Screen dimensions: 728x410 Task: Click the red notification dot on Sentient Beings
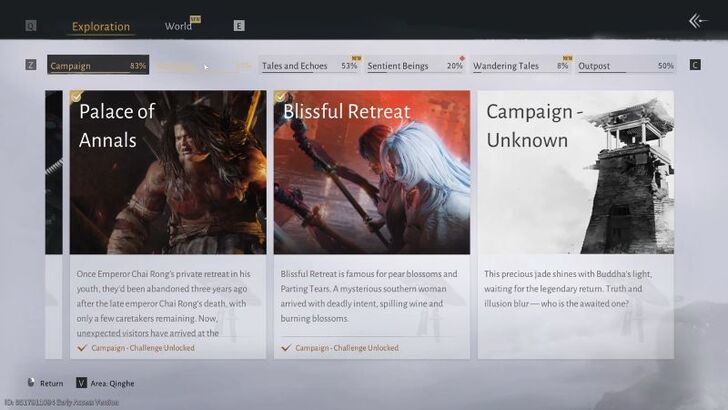462,59
